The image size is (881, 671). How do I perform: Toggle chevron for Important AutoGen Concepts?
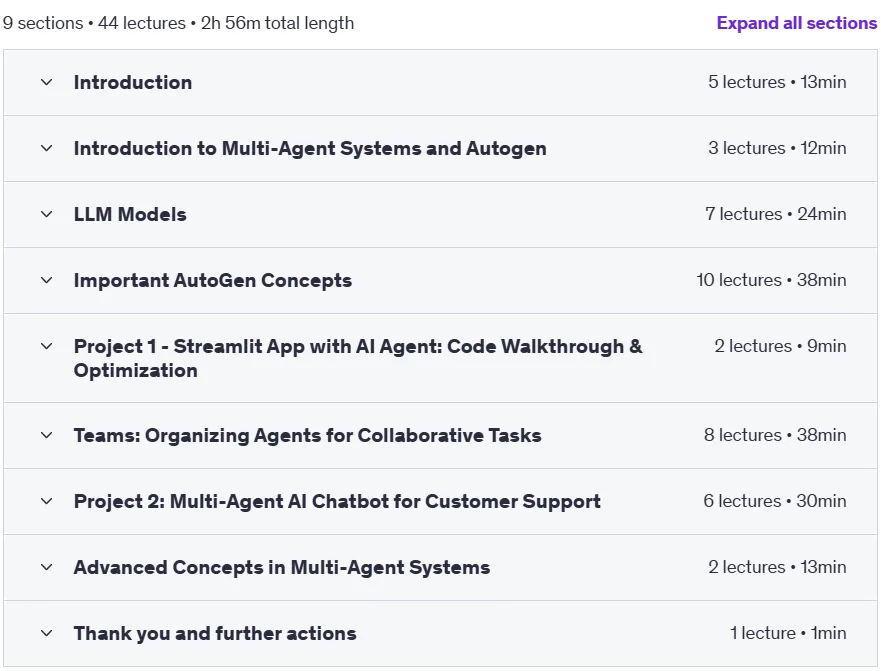point(47,280)
